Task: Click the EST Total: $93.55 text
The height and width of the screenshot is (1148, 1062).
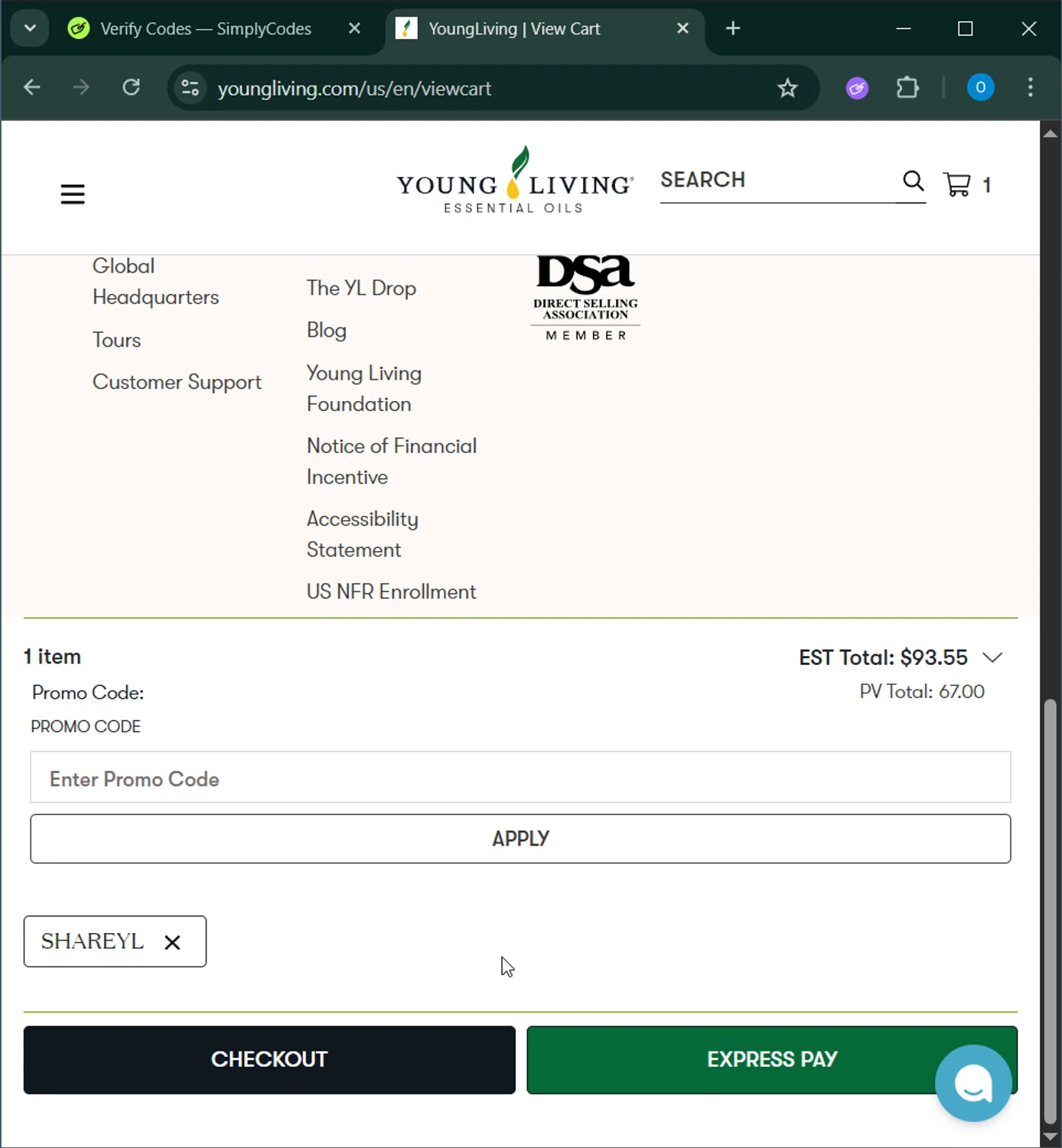Action: tap(883, 657)
